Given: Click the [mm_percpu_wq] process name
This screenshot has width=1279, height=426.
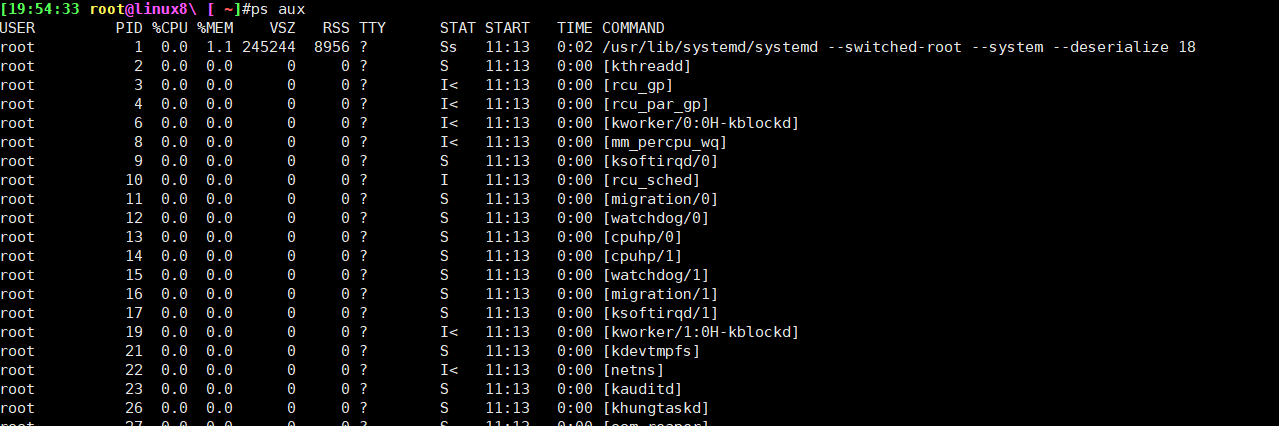Looking at the screenshot, I should (x=664, y=142).
